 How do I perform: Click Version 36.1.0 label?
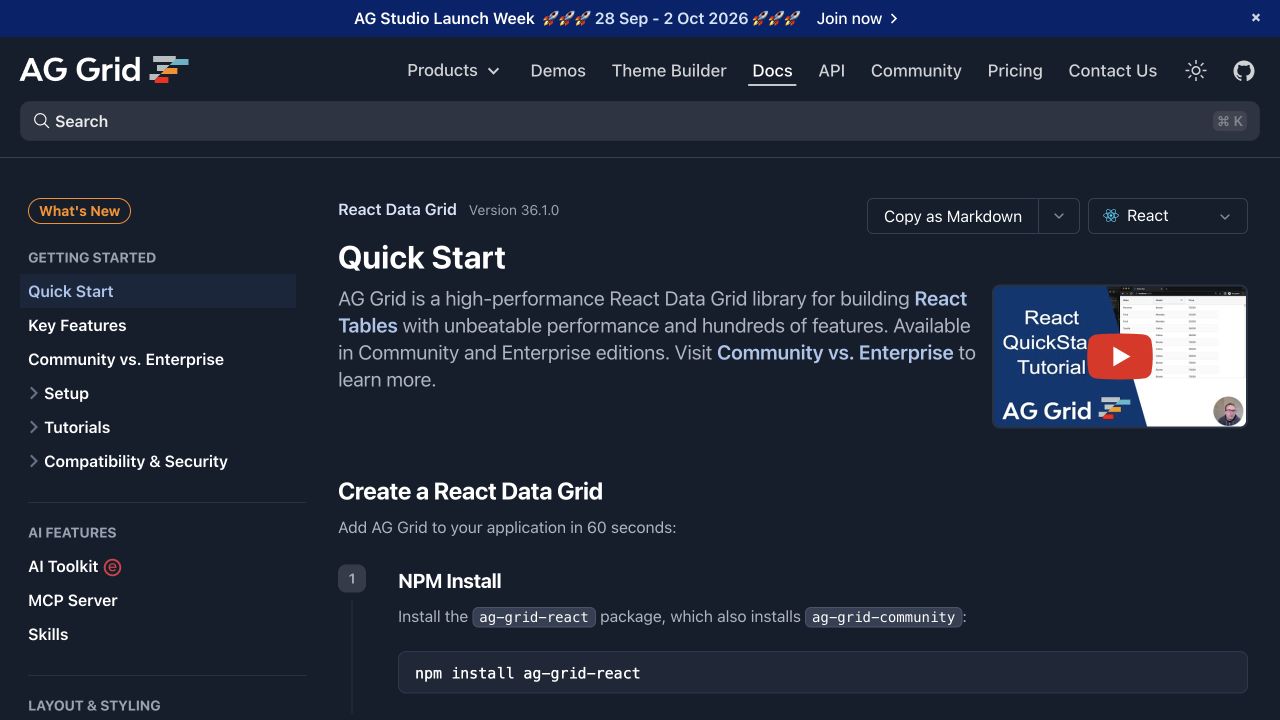[514, 210]
